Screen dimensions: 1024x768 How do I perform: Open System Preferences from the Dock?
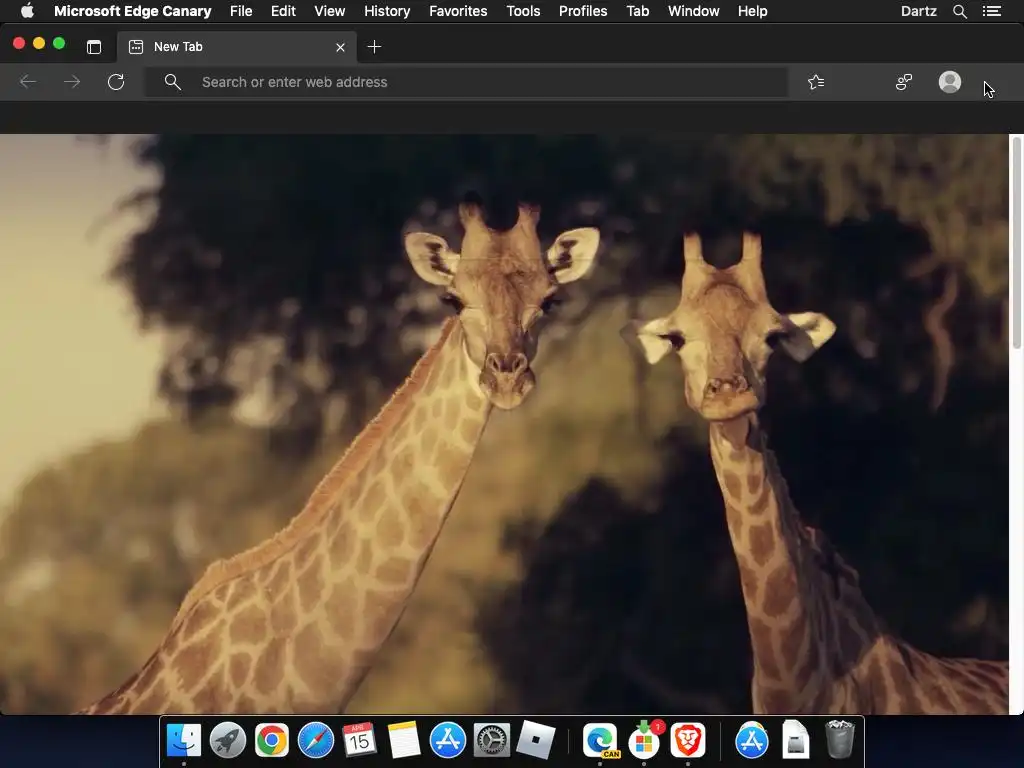pyautogui.click(x=491, y=741)
